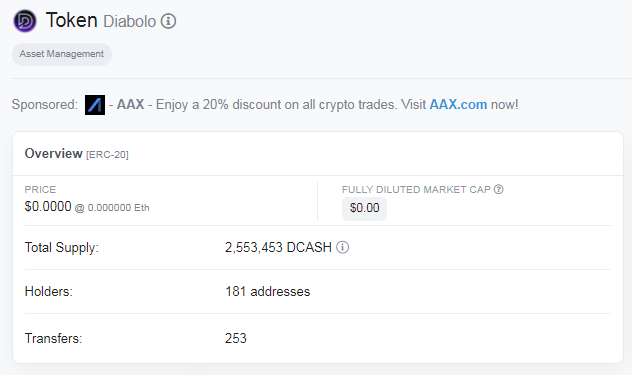Image resolution: width=632 pixels, height=375 pixels.
Task: Visit the AAX.com sponsored link
Action: 458,104
